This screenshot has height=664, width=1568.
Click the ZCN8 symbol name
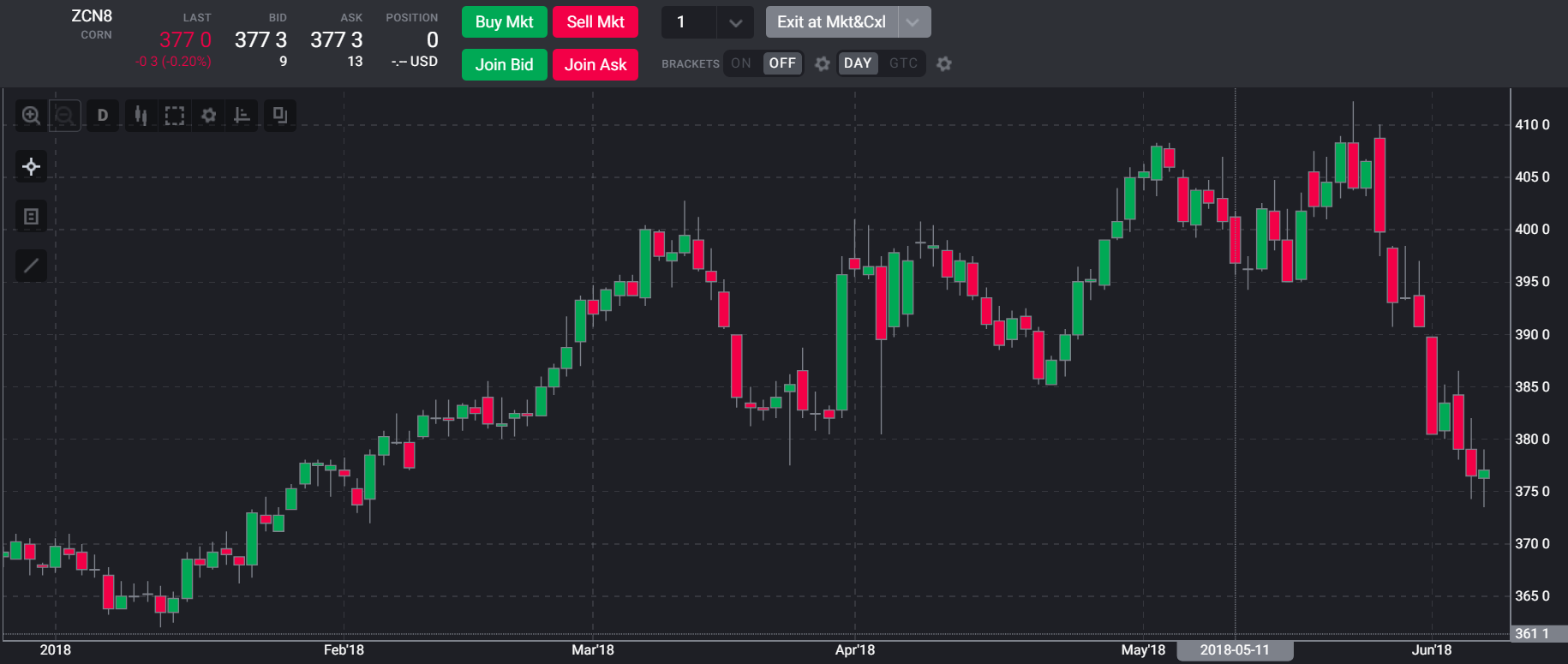point(92,16)
